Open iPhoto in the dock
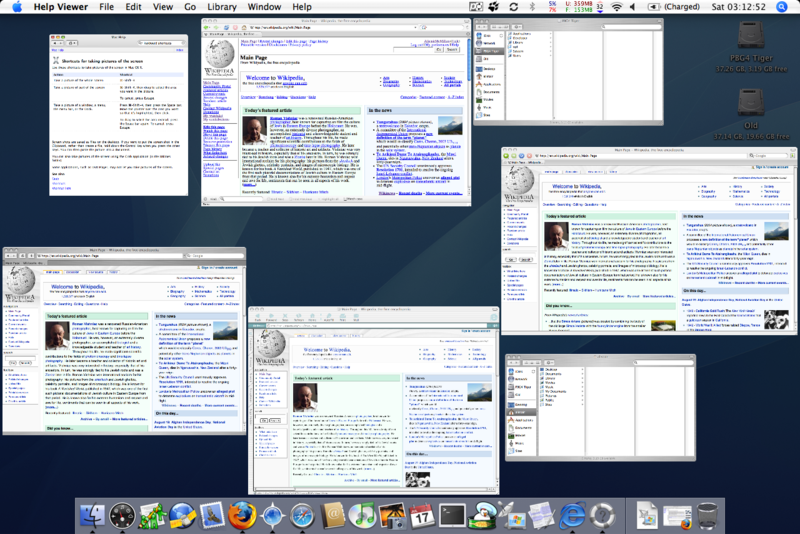The height and width of the screenshot is (534, 800). pyautogui.click(x=392, y=515)
